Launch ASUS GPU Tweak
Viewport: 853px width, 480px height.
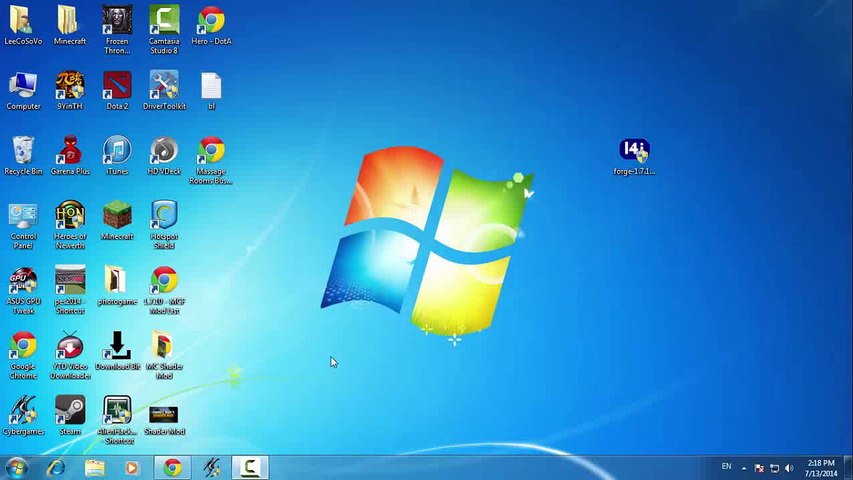point(23,290)
